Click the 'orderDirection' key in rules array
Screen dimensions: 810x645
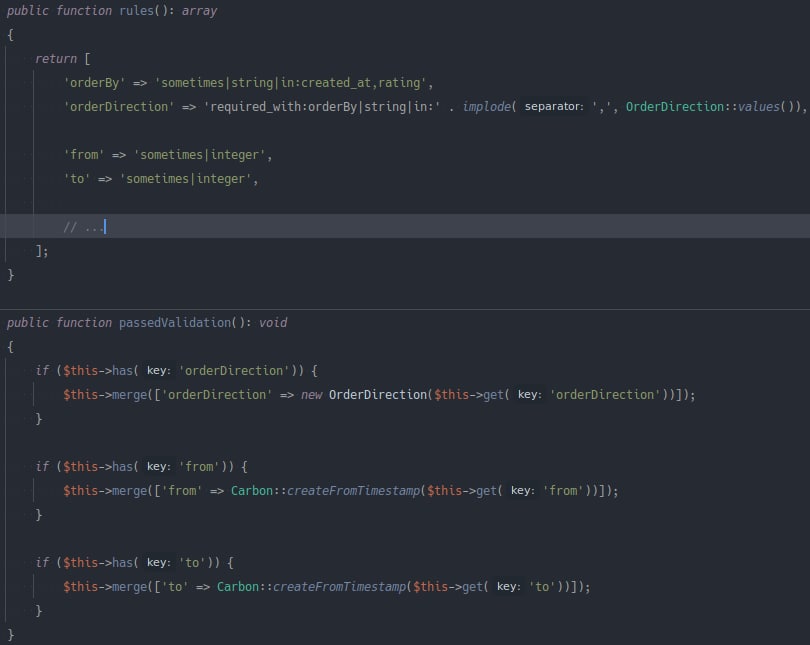pyautogui.click(x=119, y=107)
